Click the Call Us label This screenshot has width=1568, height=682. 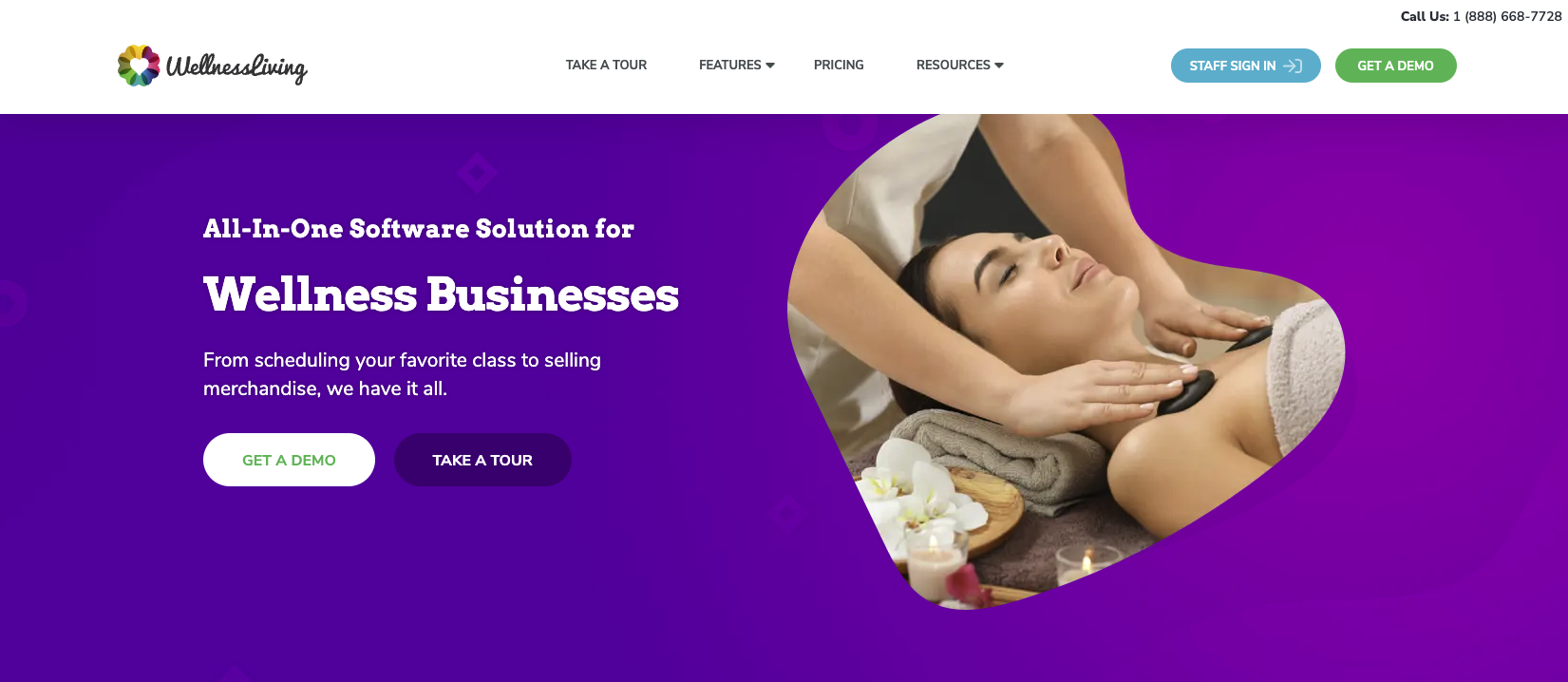pyautogui.click(x=1425, y=16)
